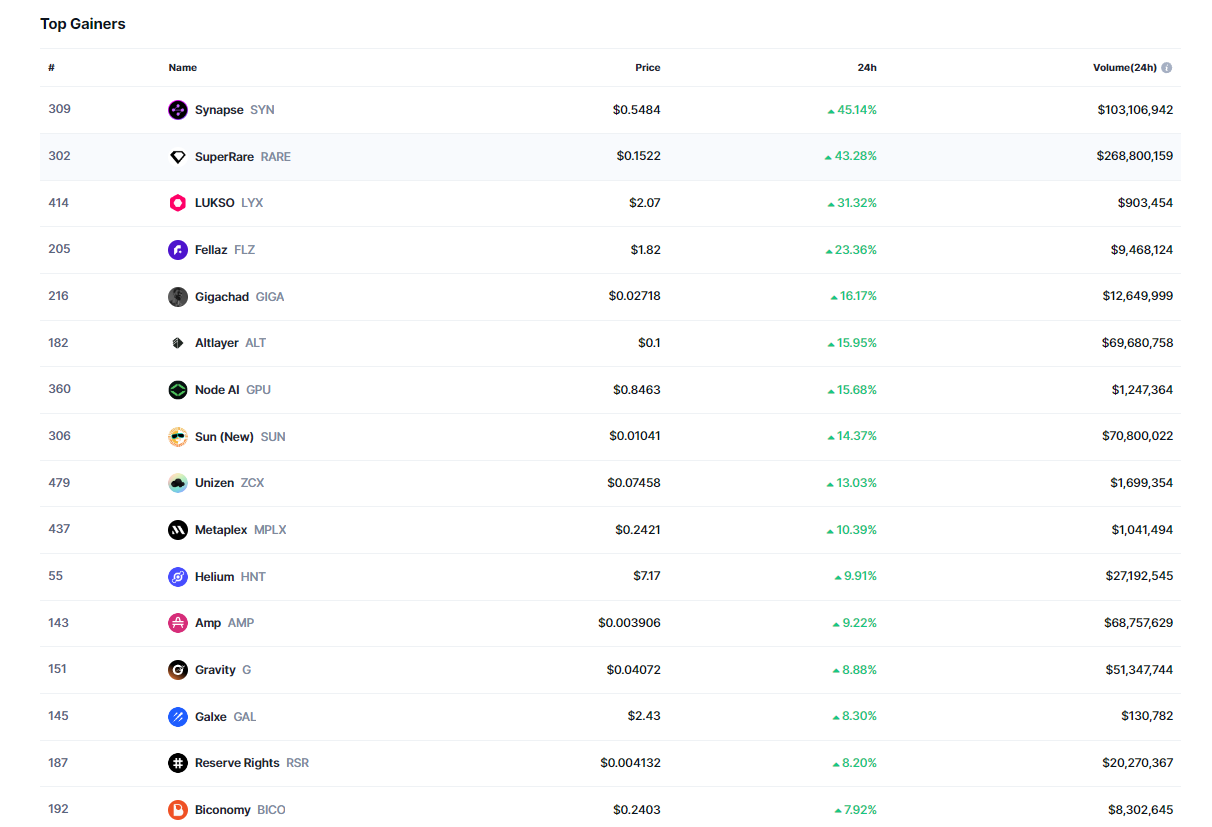Click the Volume(24h) info icon
The height and width of the screenshot is (827, 1212).
1167,68
